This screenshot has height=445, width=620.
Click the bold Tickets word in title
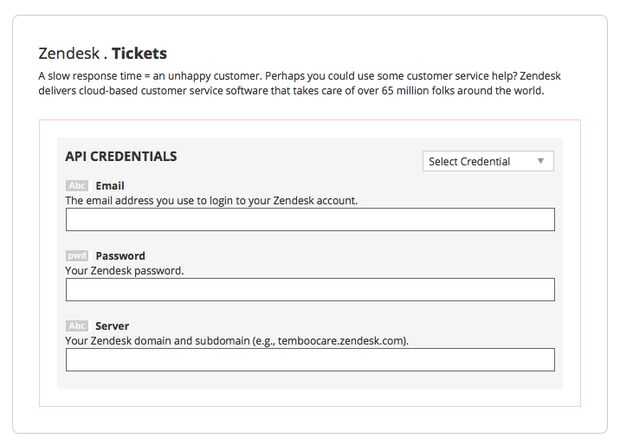139,53
